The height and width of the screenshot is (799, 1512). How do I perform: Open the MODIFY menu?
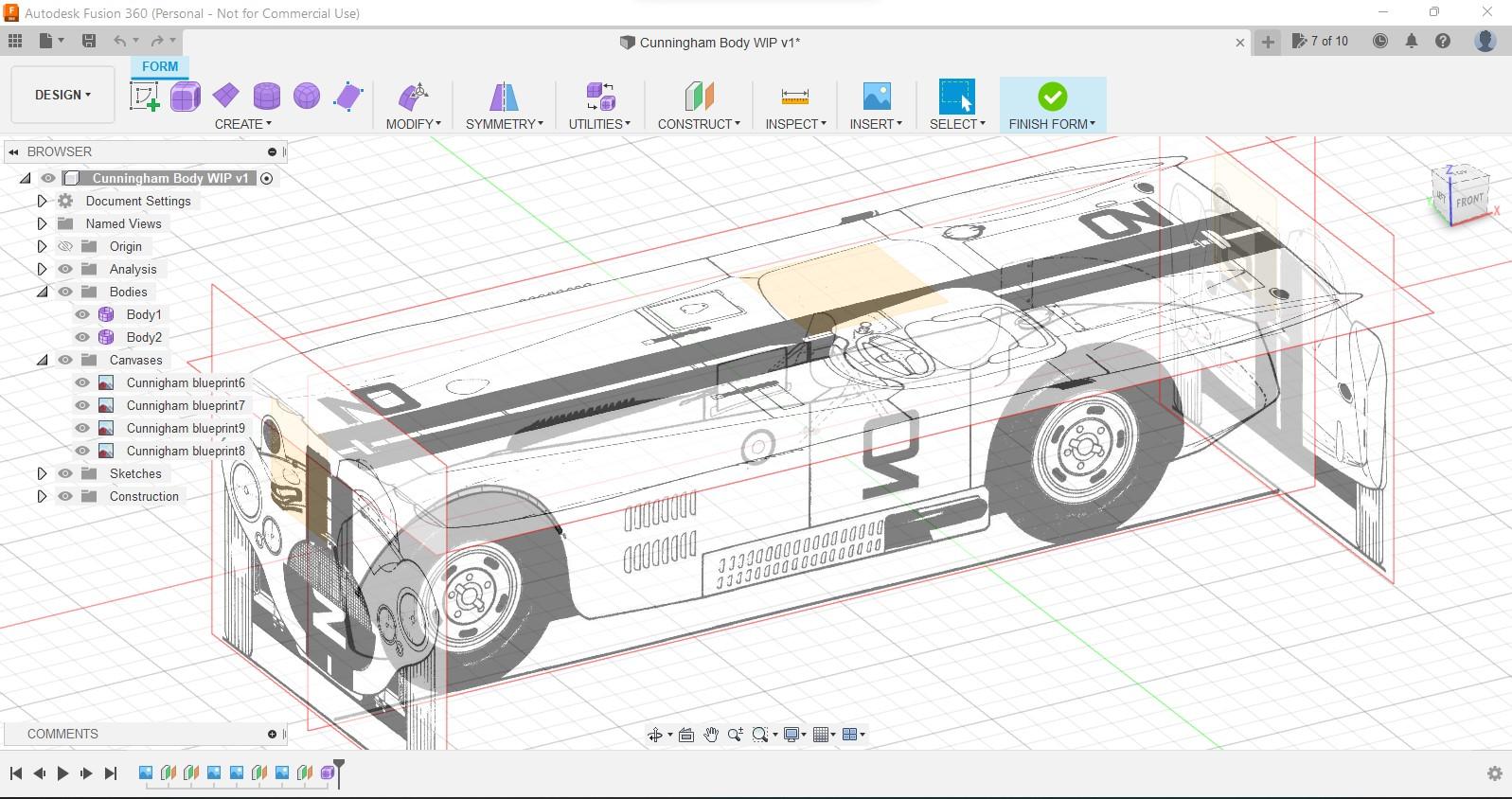(414, 124)
